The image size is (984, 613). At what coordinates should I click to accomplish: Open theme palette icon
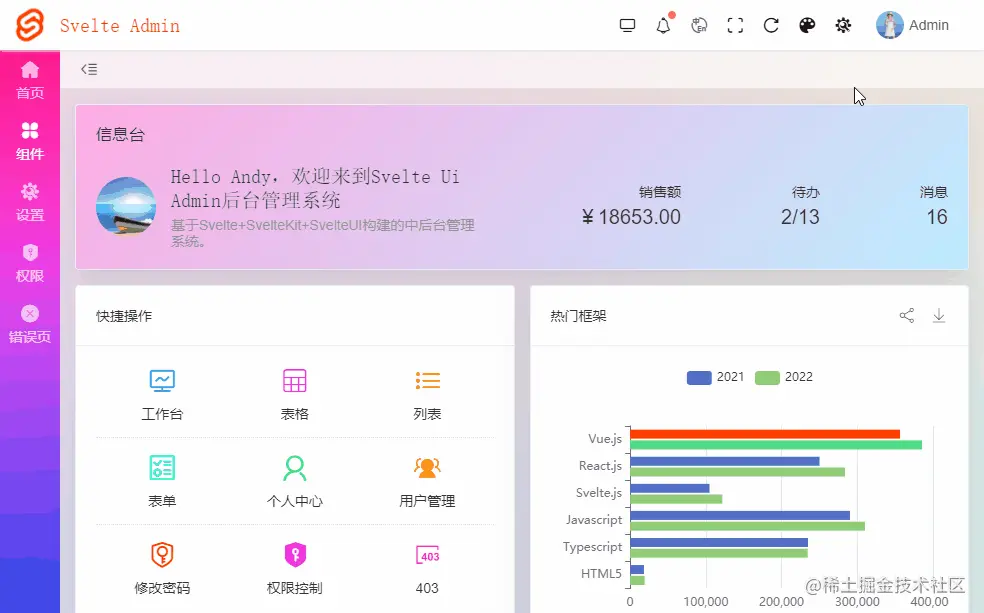point(807,26)
